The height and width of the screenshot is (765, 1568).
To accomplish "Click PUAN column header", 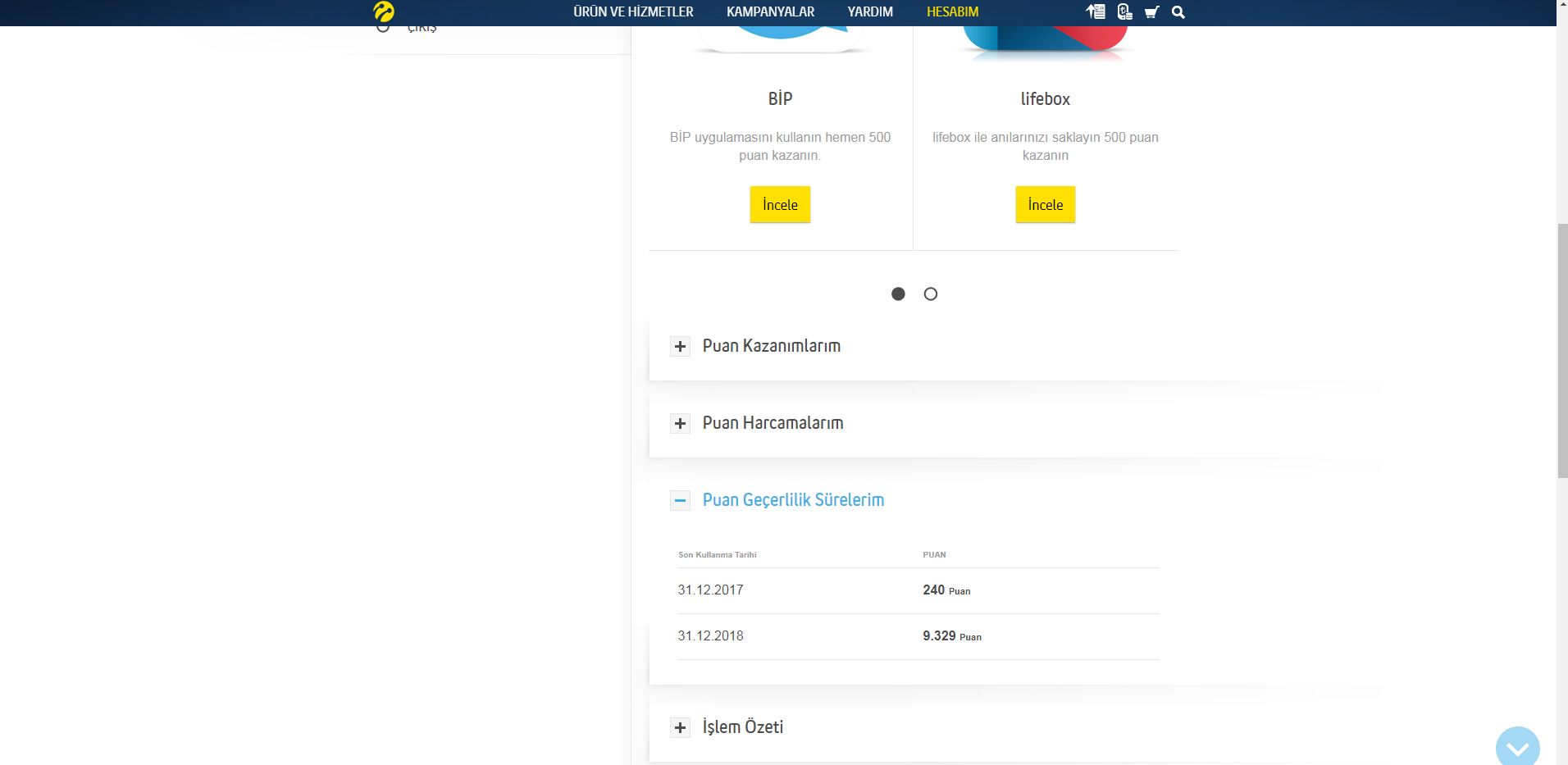I will [934, 555].
